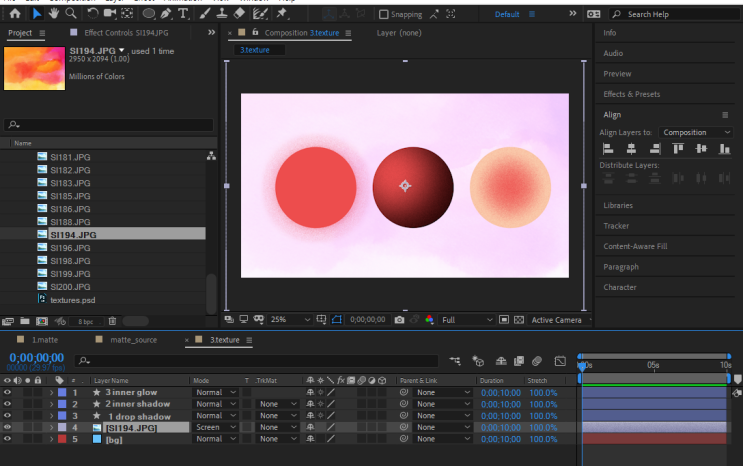Click the Align Horizontal Center icon
The width and height of the screenshot is (743, 466).
[x=629, y=148]
